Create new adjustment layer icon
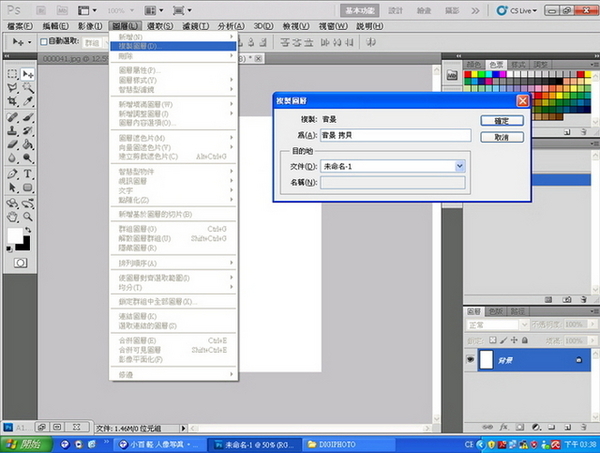The width and height of the screenshot is (600, 453). pyautogui.click(x=536, y=427)
